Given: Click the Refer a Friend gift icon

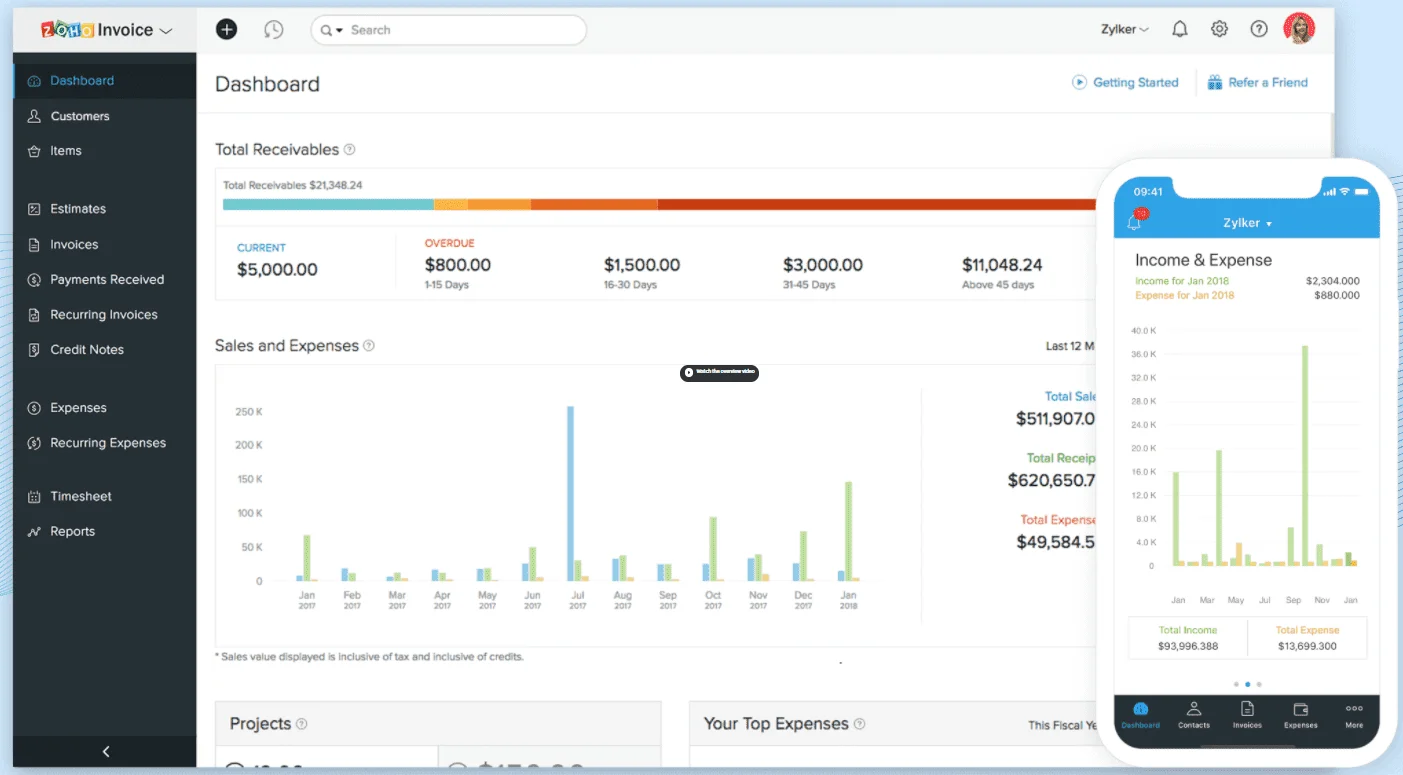Looking at the screenshot, I should (x=1215, y=83).
